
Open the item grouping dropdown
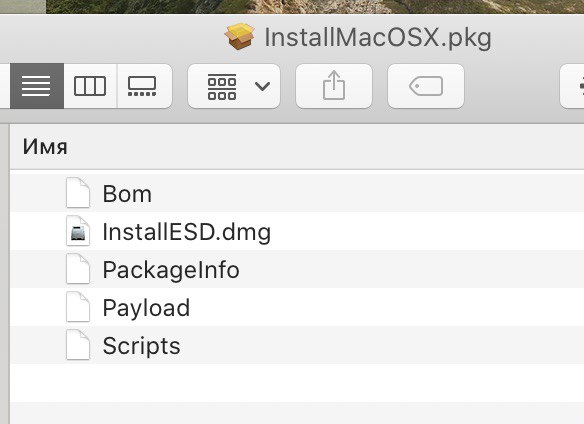coord(234,86)
